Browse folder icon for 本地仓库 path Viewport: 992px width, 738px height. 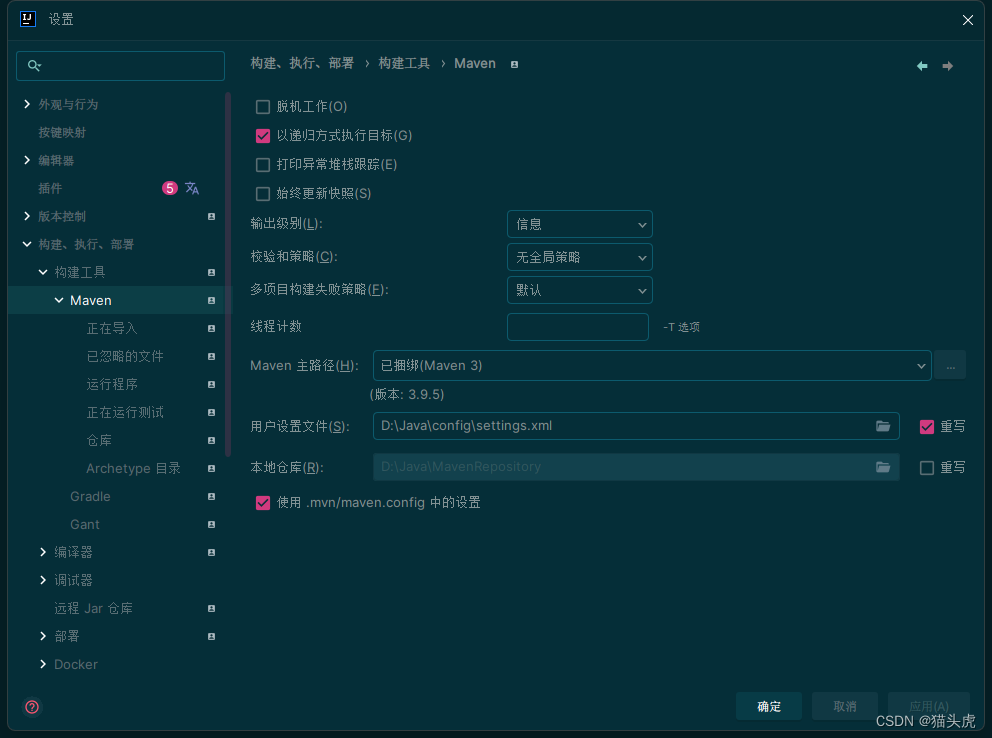(883, 467)
